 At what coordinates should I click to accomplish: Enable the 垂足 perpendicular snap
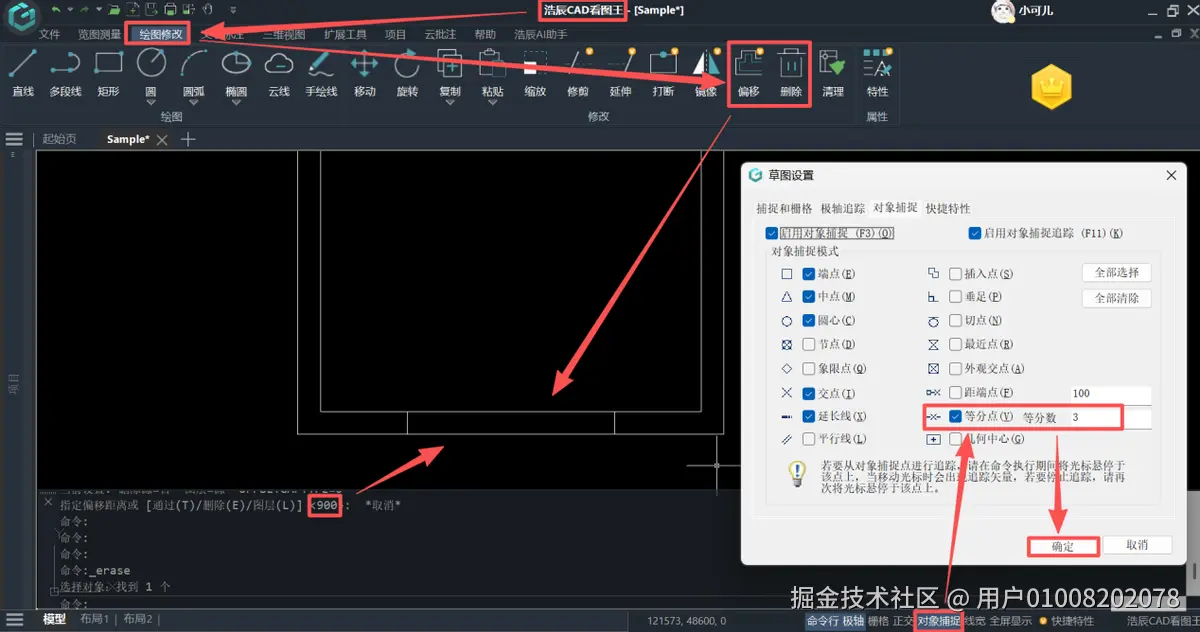pos(956,297)
